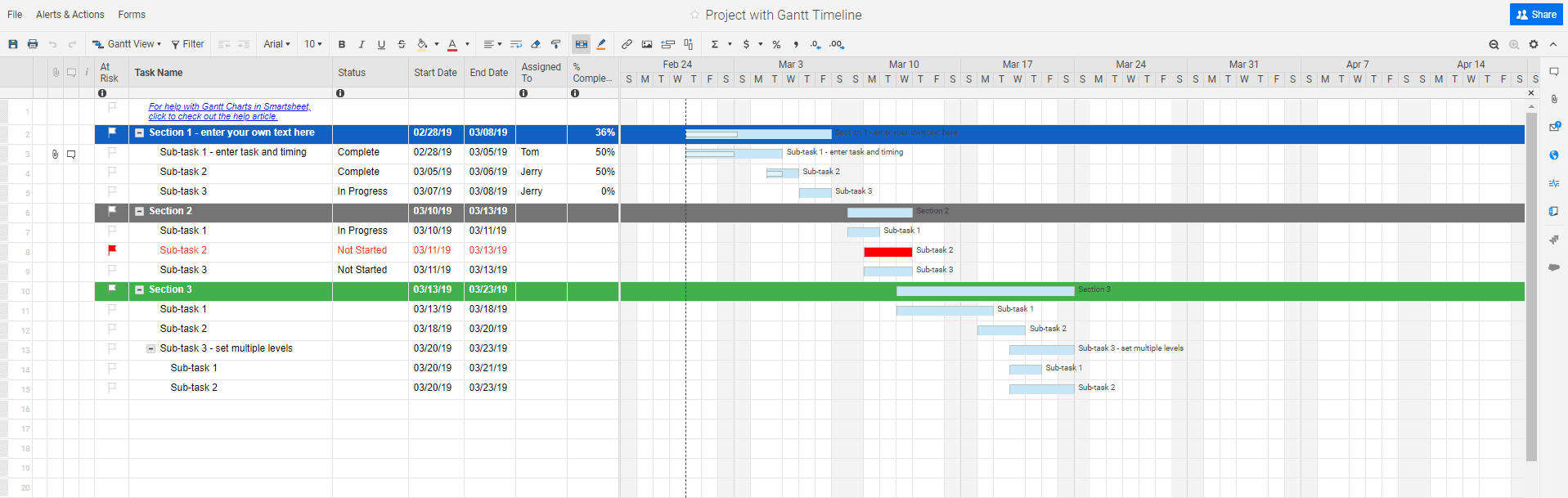The image size is (1568, 498).
Task: Zoom out the Gantt timeline
Action: point(1494,44)
